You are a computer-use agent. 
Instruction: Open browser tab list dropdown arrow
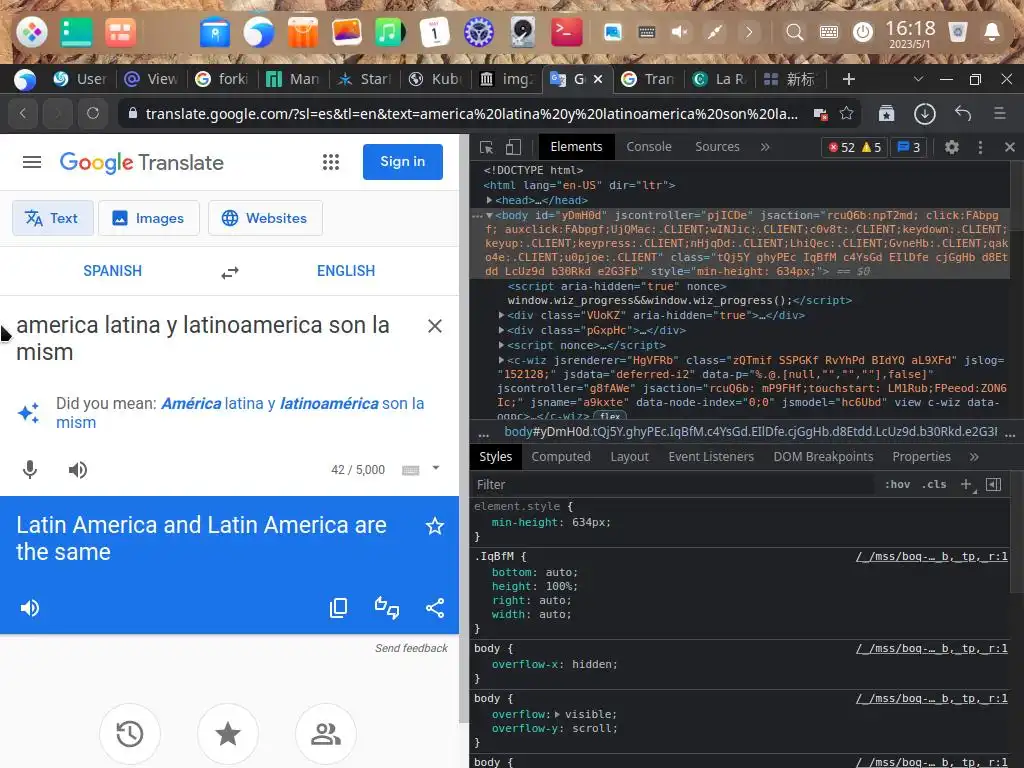tap(918, 79)
